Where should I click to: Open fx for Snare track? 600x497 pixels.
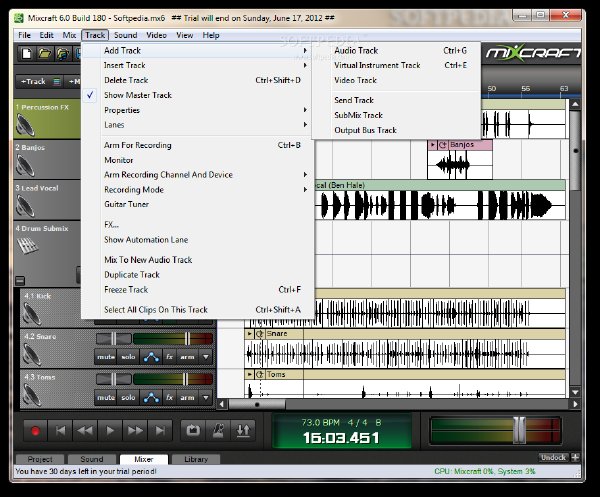click(170, 357)
